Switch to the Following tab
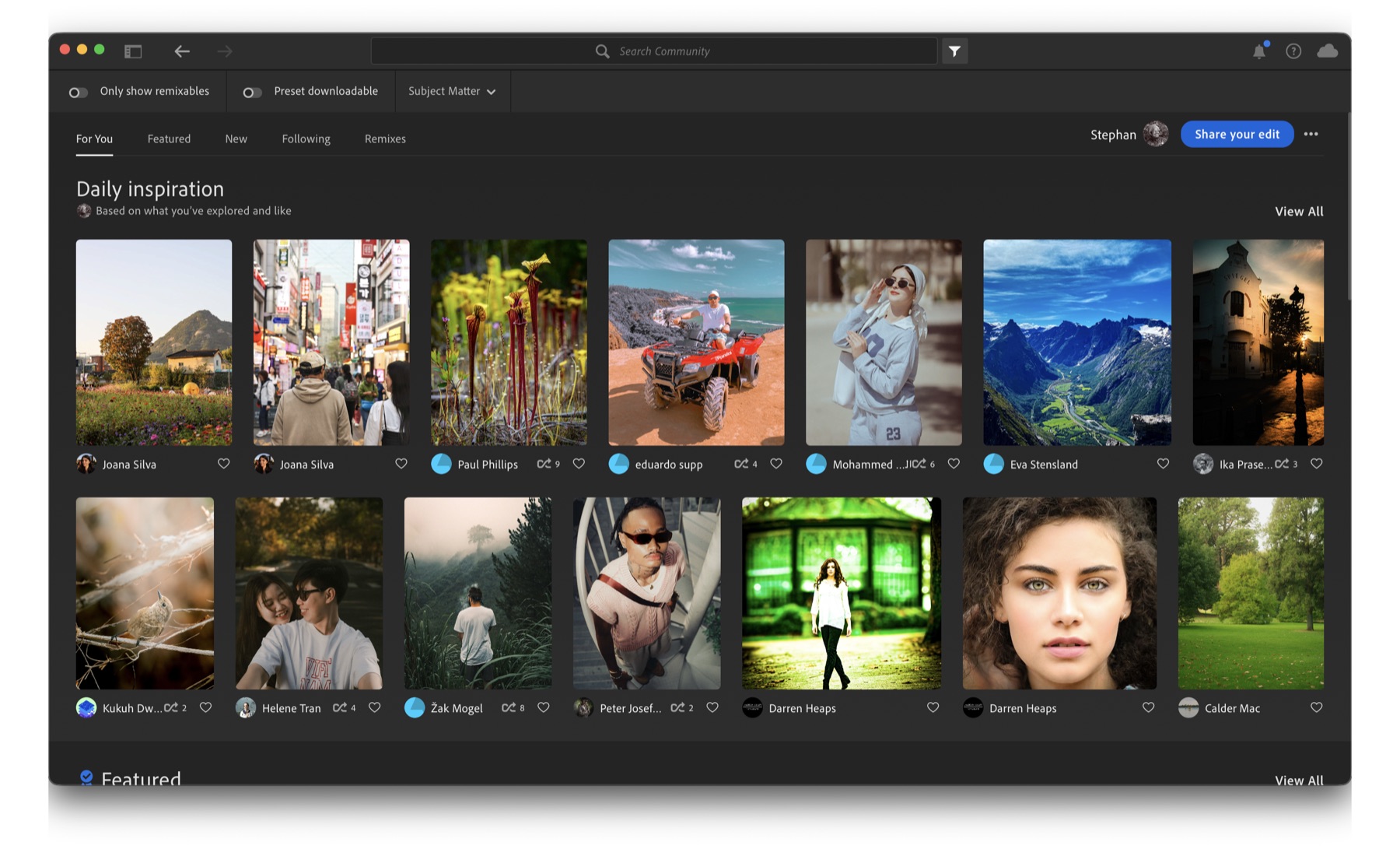 (x=306, y=139)
